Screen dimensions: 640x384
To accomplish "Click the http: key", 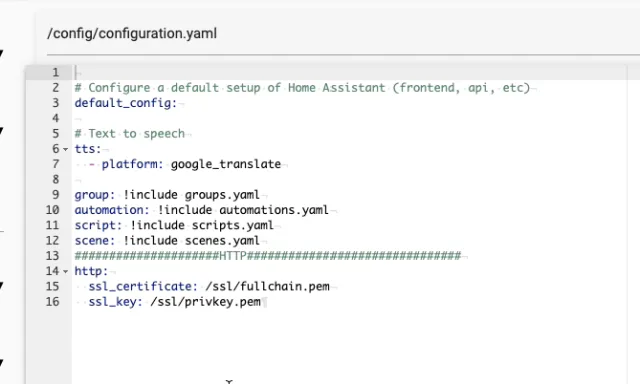I will point(91,271).
